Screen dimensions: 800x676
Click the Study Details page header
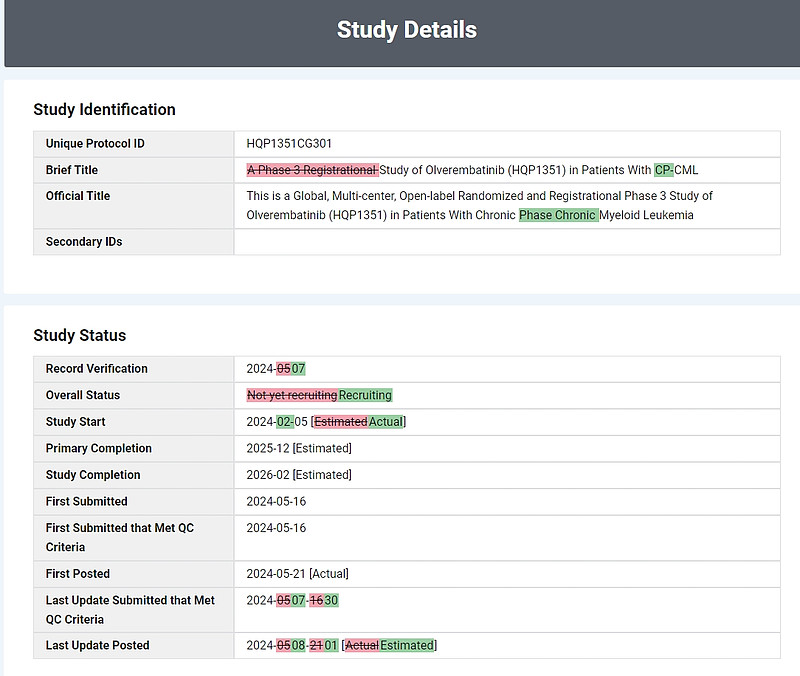coord(407,30)
